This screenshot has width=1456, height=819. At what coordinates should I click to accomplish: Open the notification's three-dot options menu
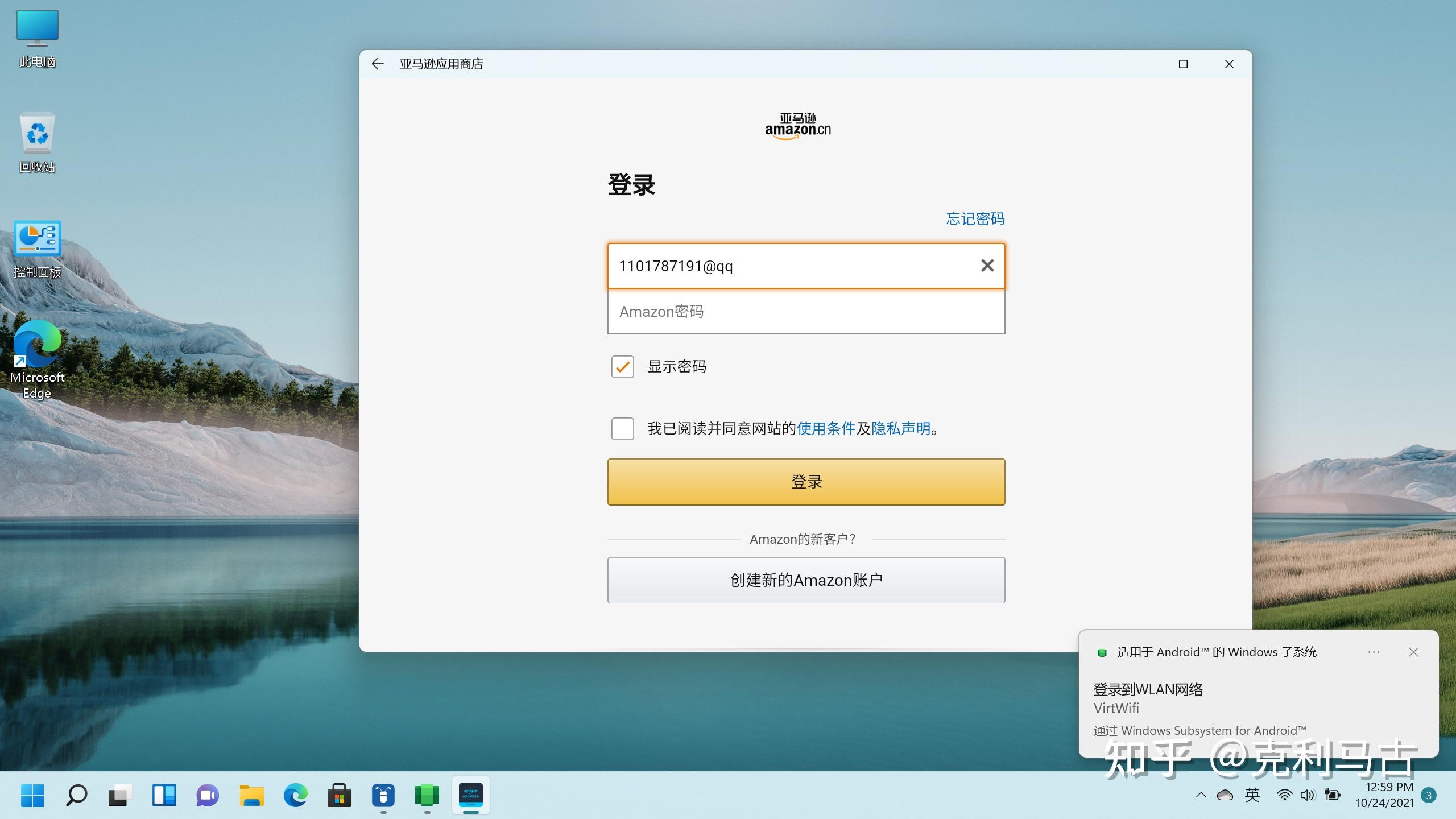tap(1374, 652)
